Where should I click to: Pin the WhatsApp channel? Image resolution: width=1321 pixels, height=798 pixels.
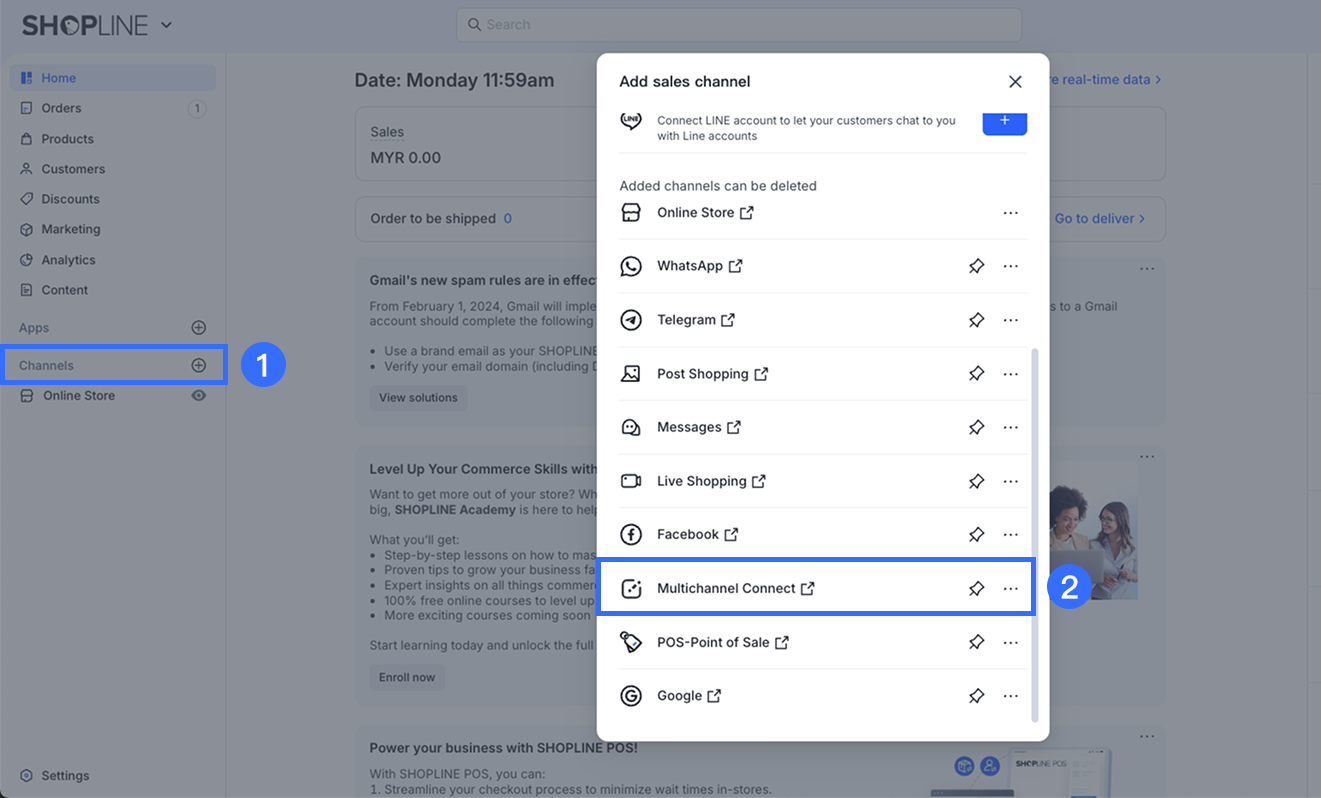pos(976,266)
